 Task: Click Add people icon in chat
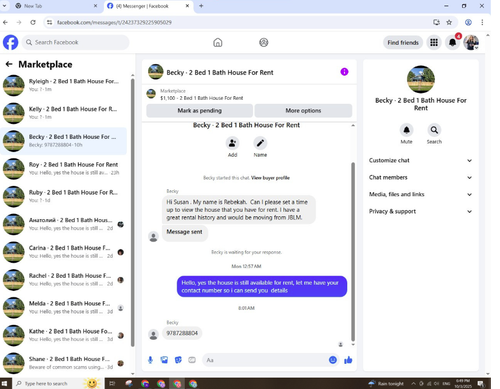tap(232, 143)
